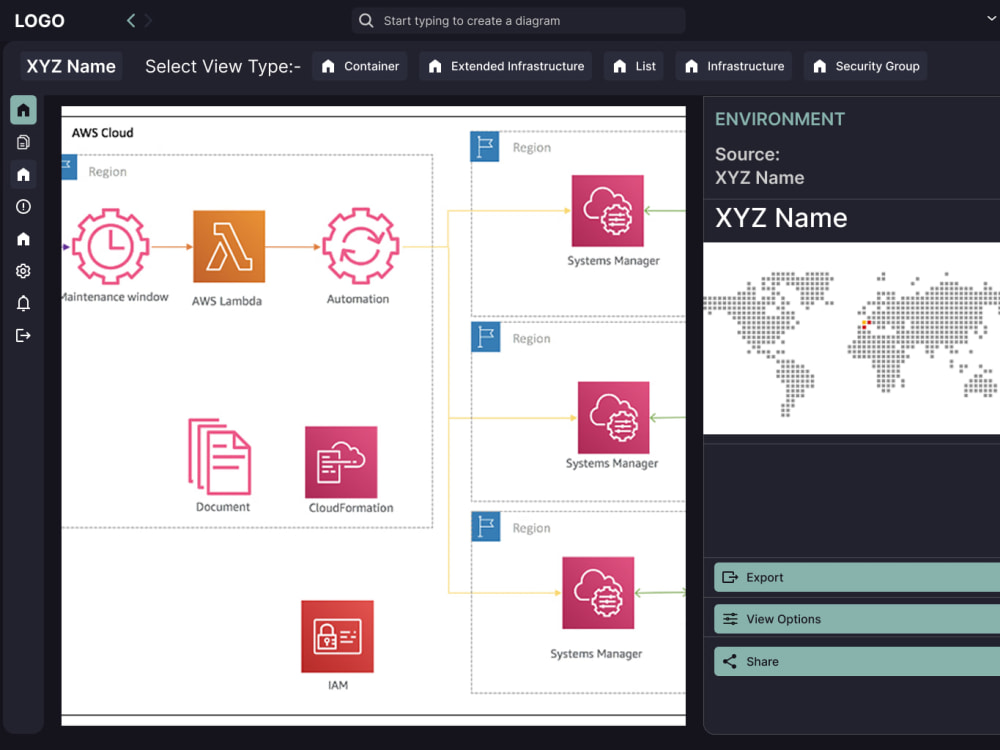Image resolution: width=1000 pixels, height=750 pixels.
Task: Click the alert exclamation icon in sidebar
Action: pos(23,207)
